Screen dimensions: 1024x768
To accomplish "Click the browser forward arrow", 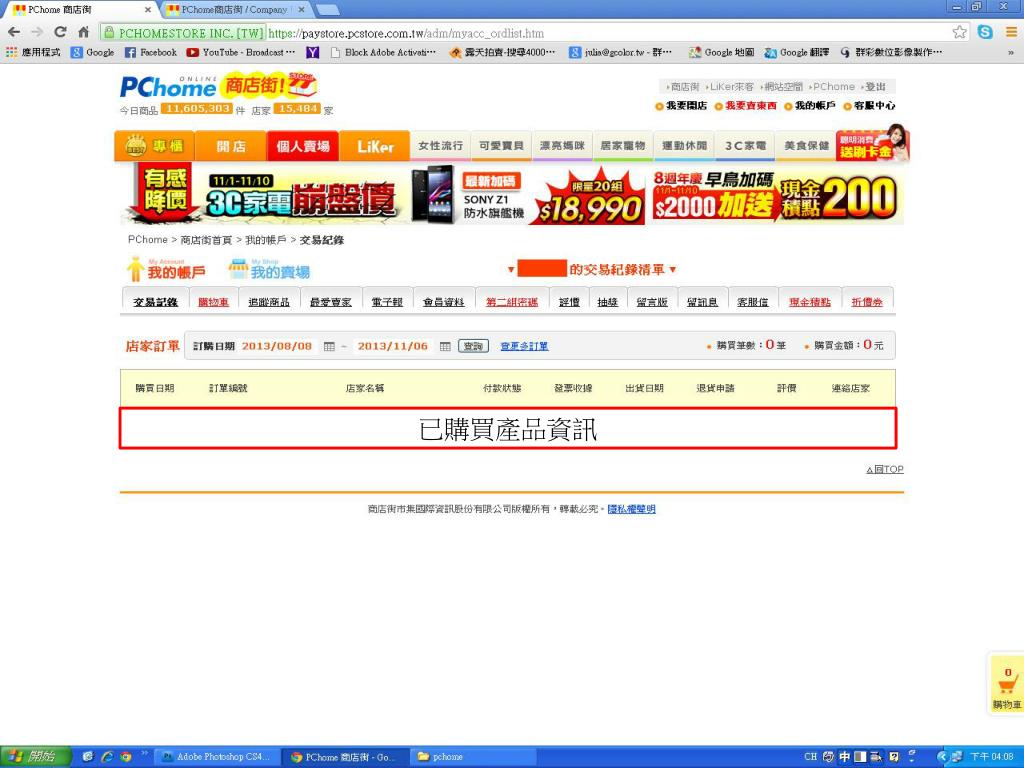I will click(x=37, y=31).
